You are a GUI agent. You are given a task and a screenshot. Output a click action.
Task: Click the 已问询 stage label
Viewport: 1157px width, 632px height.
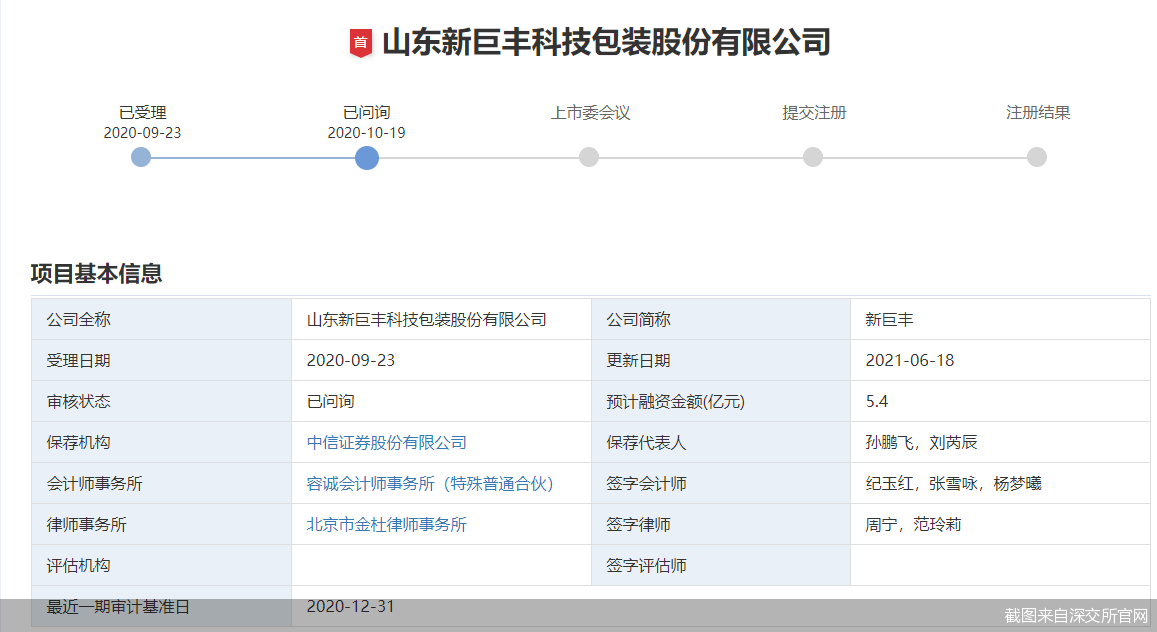(x=367, y=113)
